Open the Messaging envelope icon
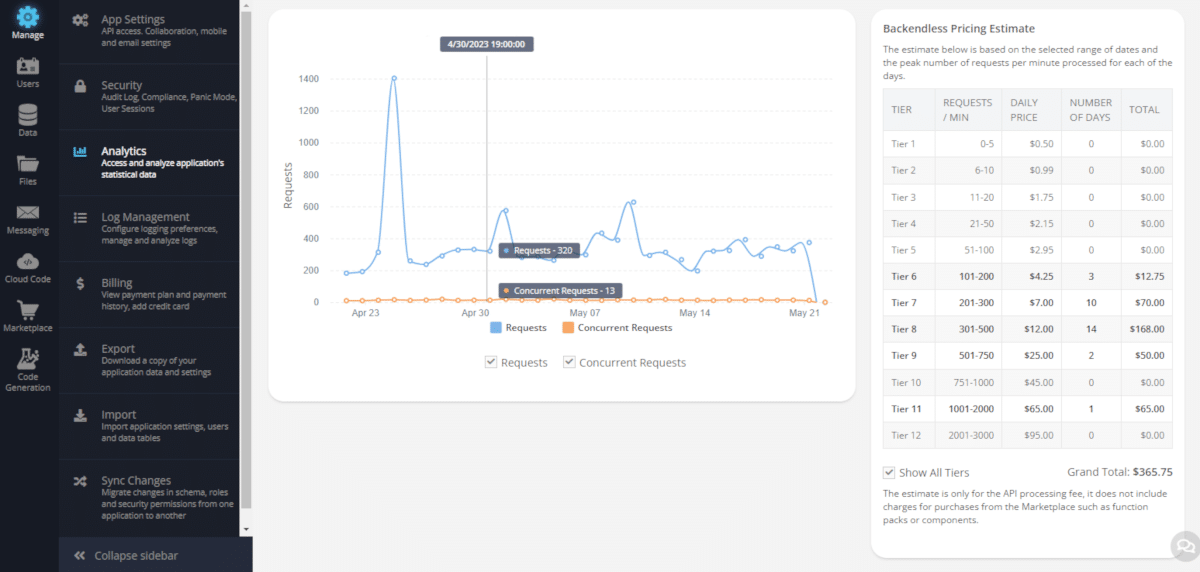This screenshot has height=572, width=1200. pos(28,212)
